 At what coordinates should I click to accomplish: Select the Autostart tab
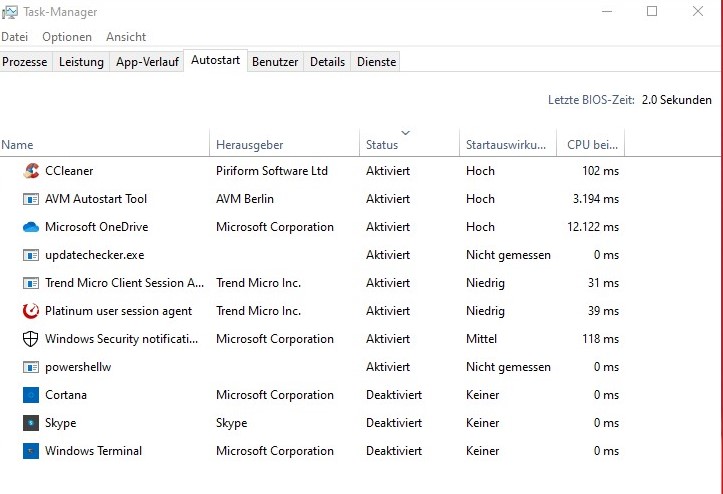click(x=215, y=60)
